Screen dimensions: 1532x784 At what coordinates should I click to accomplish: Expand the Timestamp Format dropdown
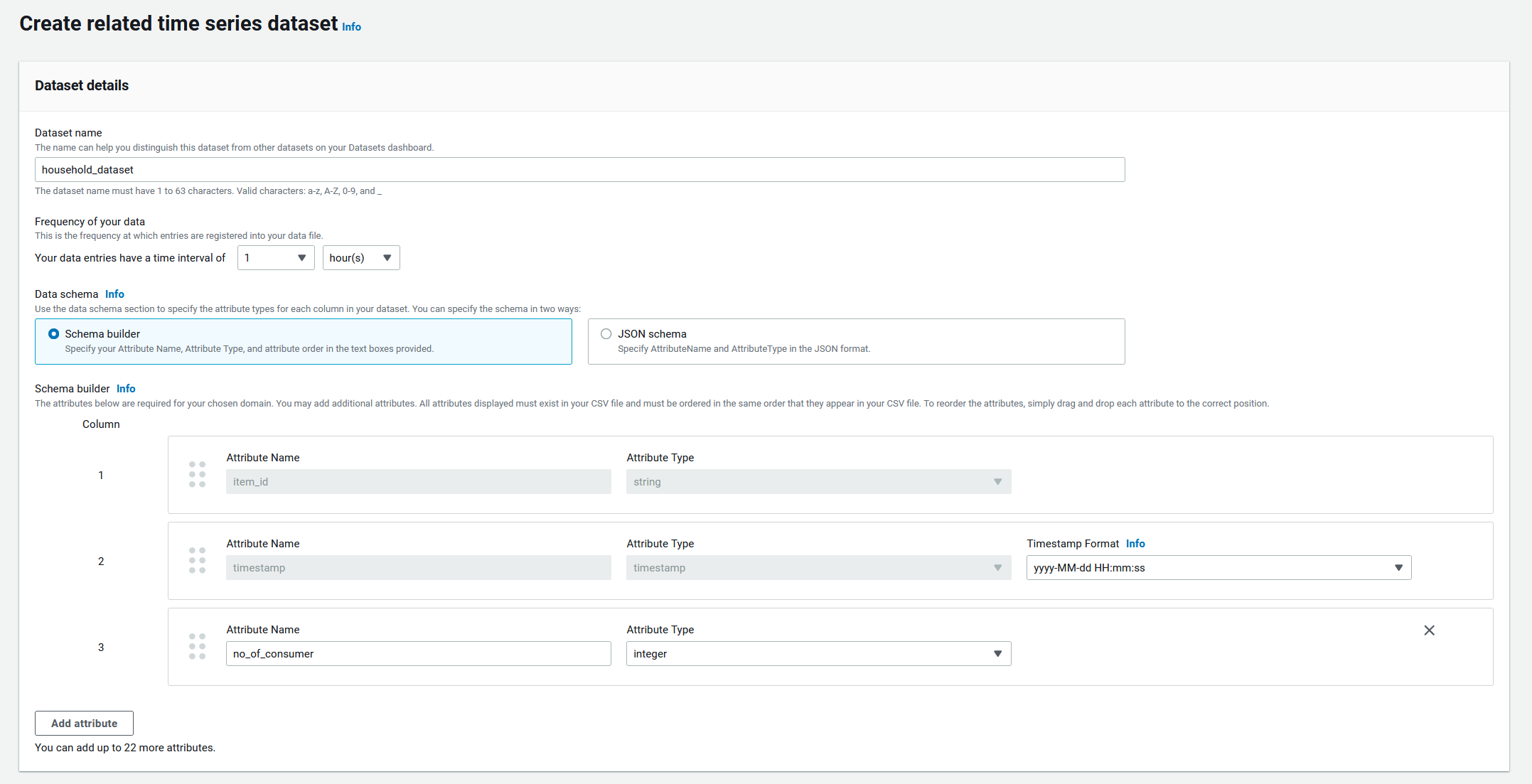pyautogui.click(x=1218, y=568)
